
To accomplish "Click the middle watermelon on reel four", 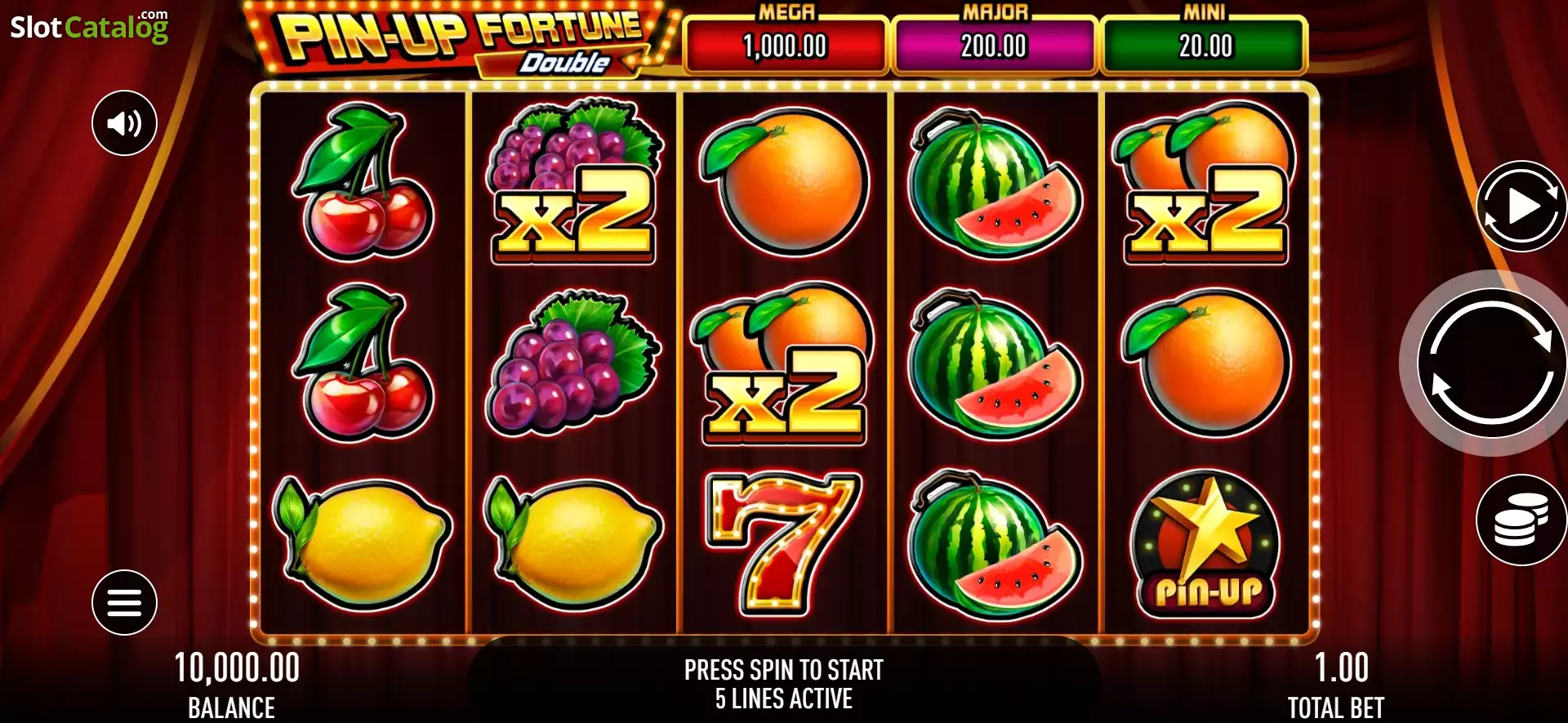I will tap(996, 364).
